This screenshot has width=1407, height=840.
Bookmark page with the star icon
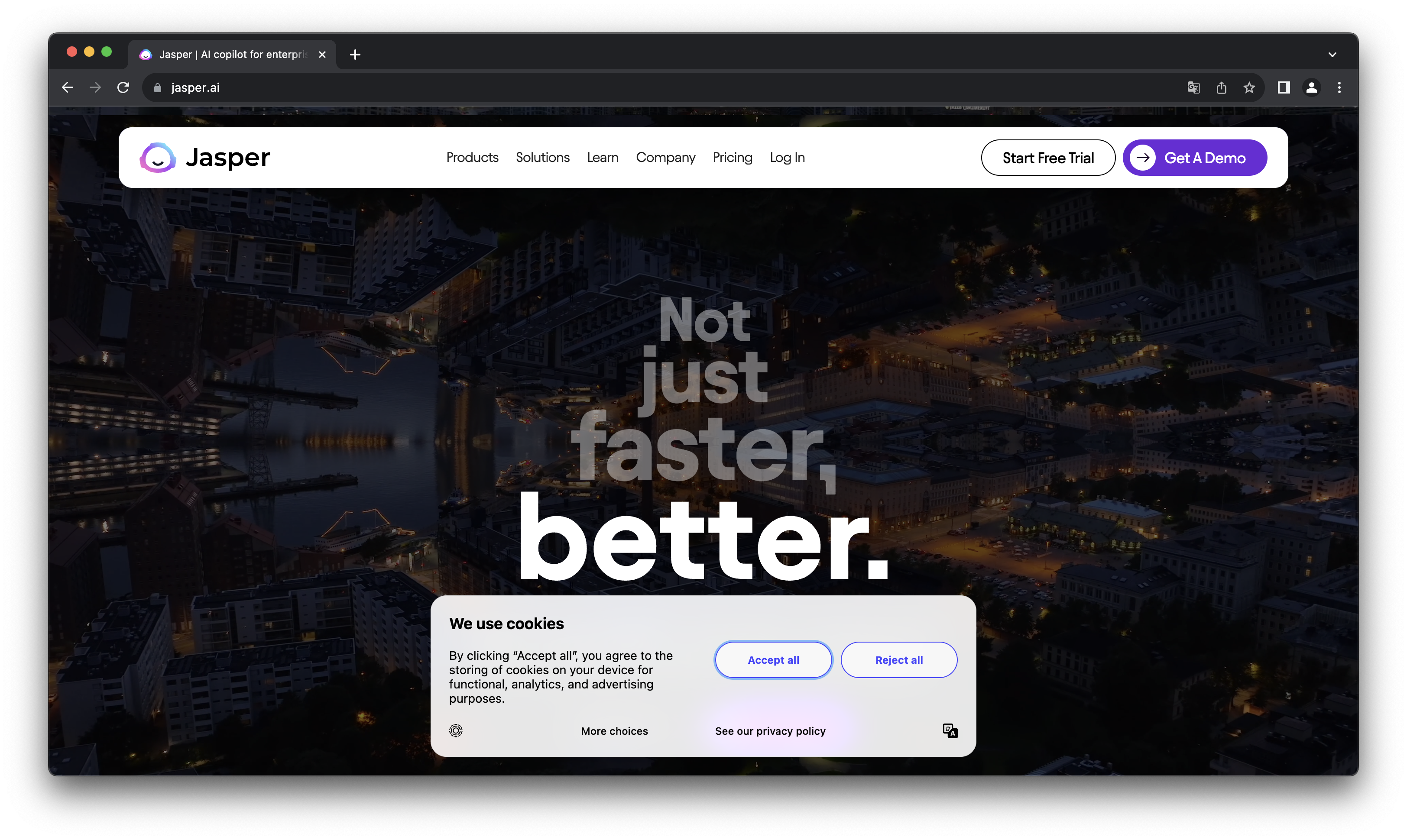coord(1249,88)
